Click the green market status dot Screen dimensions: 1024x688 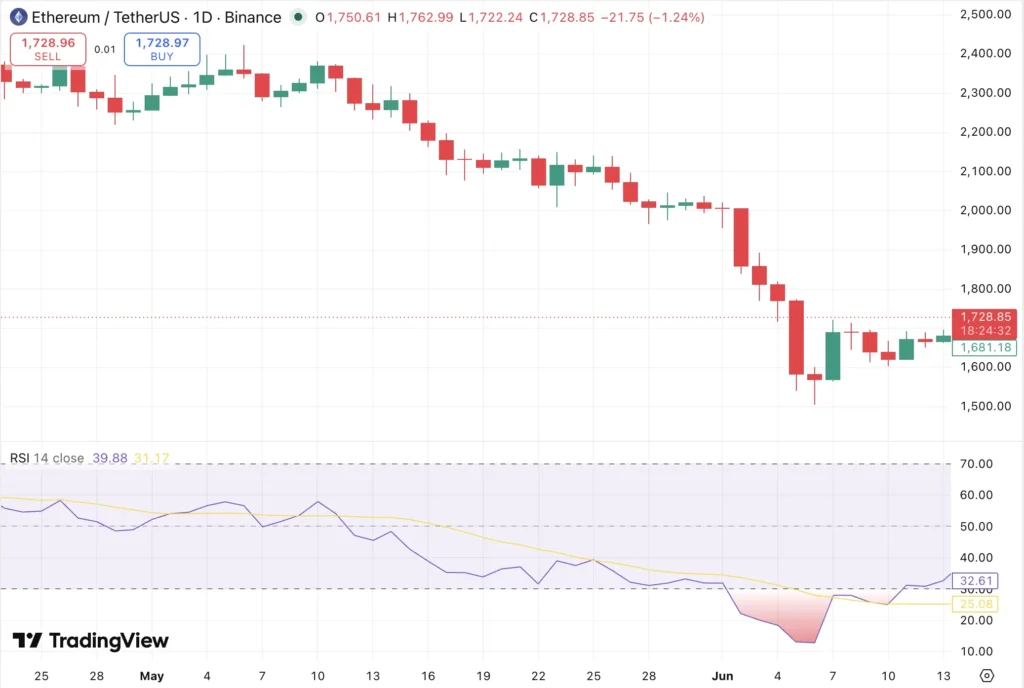(298, 17)
